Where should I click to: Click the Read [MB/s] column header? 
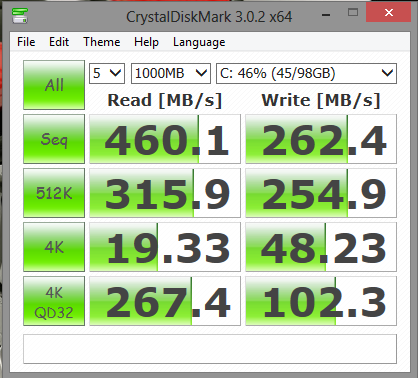pyautogui.click(x=165, y=100)
